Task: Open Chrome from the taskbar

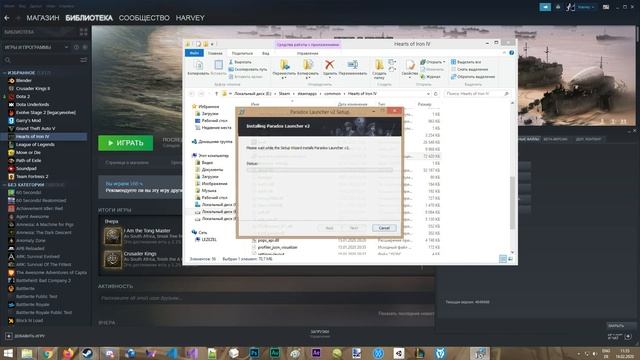Action: (47, 353)
